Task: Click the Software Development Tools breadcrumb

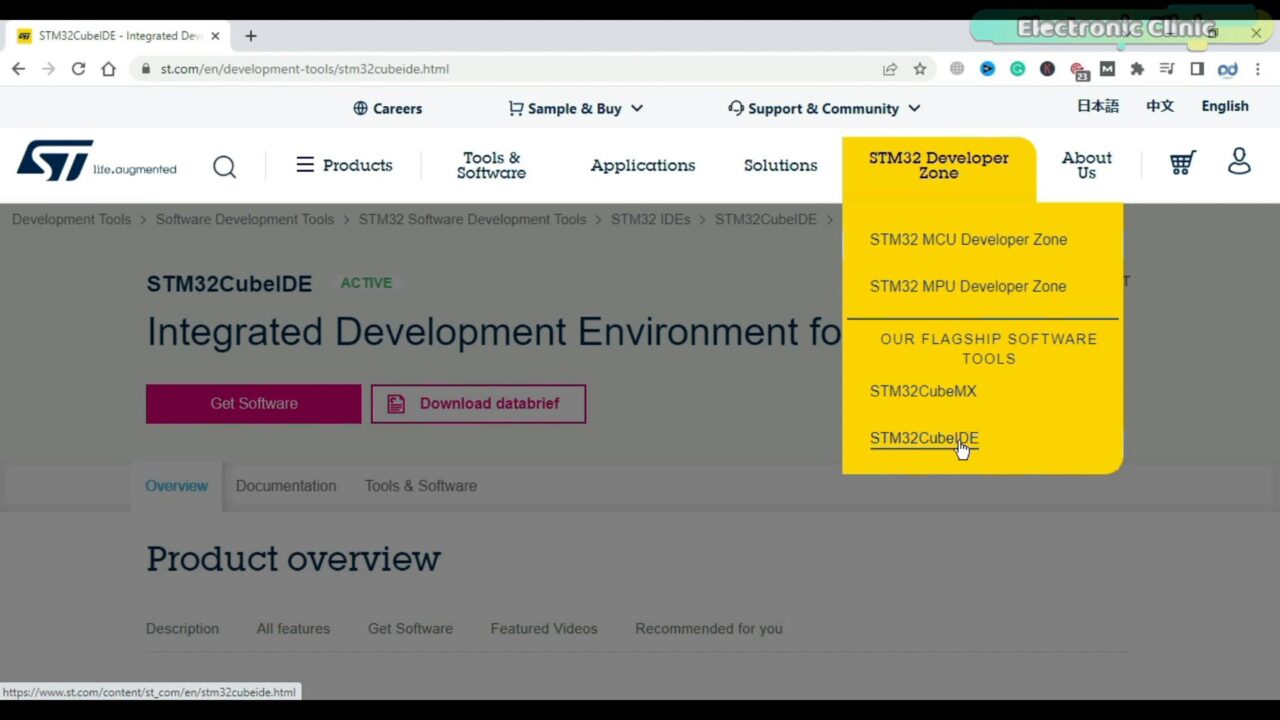Action: point(245,219)
